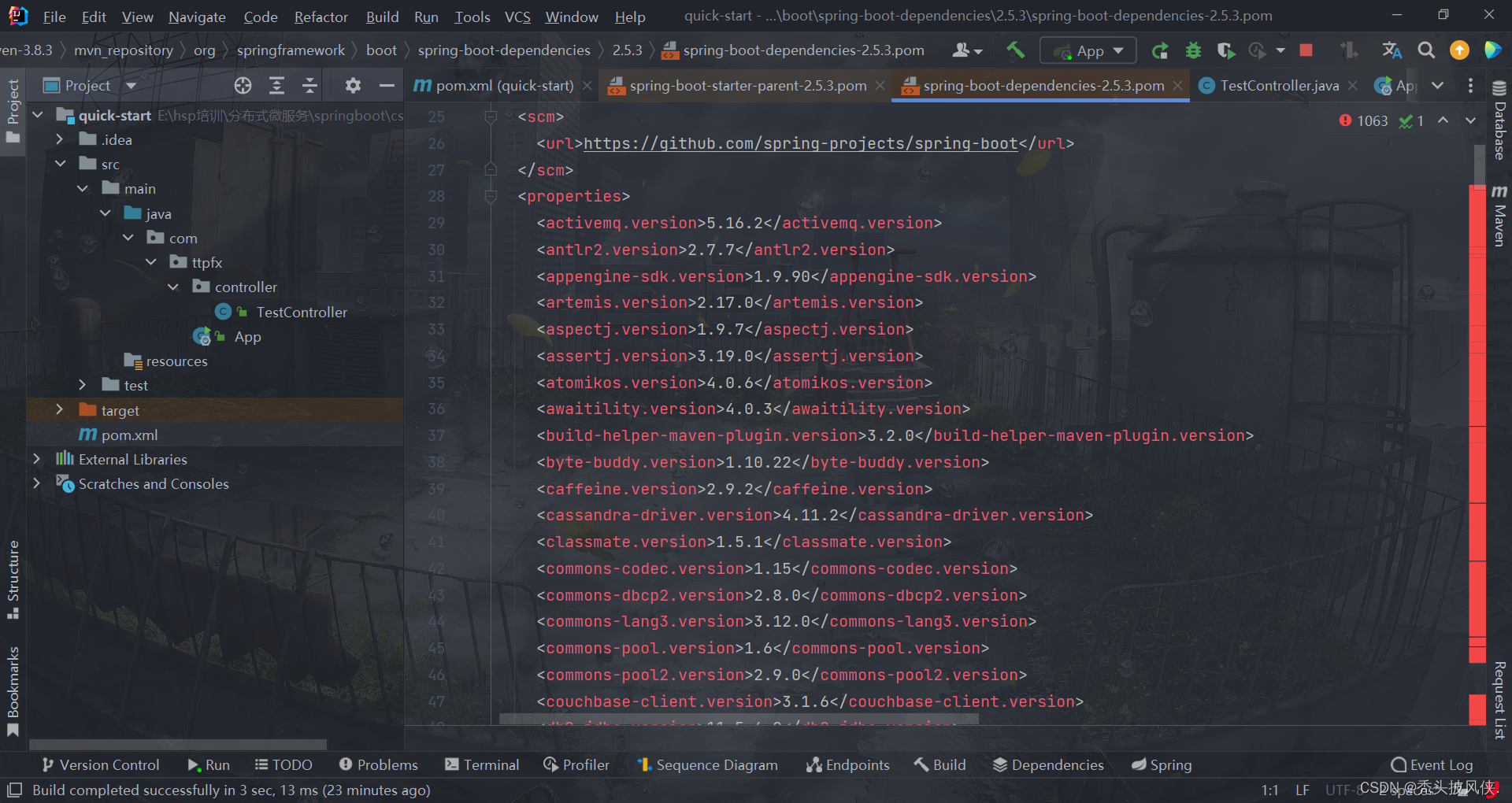The height and width of the screenshot is (803, 1512).
Task: Close the spring-boot-dependencies-2.5.3.pom tab
Action: click(x=1177, y=86)
